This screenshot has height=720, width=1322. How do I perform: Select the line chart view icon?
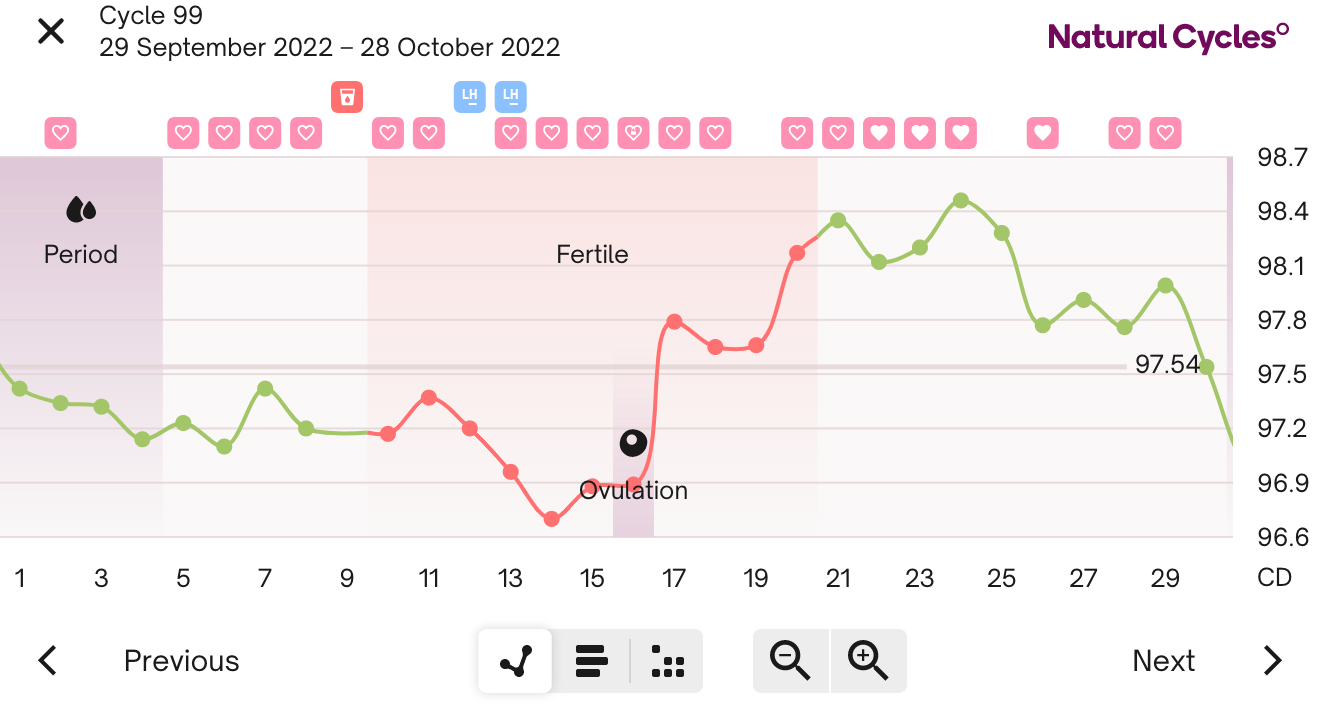click(x=514, y=660)
